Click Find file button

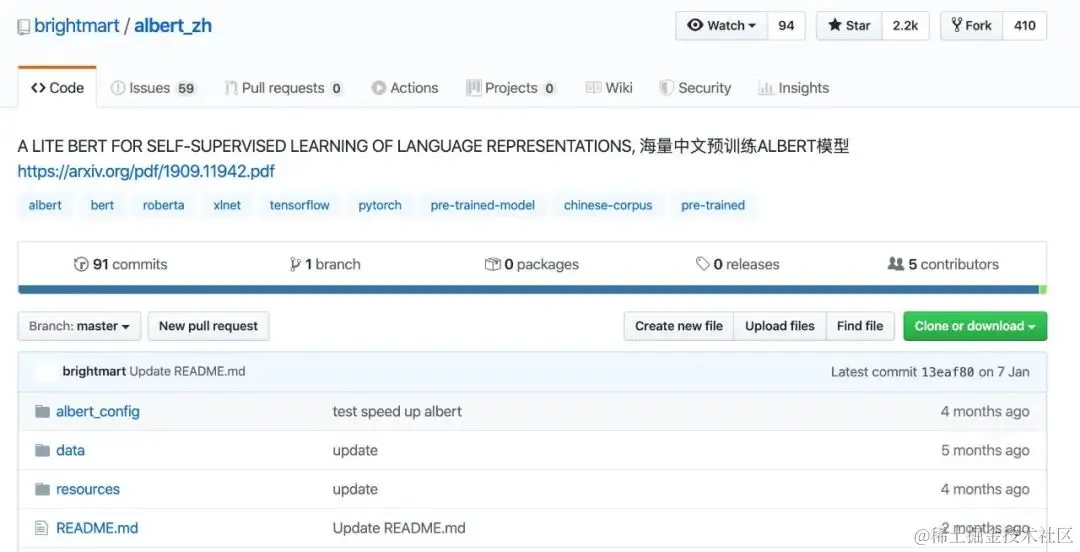pyautogui.click(x=860, y=326)
